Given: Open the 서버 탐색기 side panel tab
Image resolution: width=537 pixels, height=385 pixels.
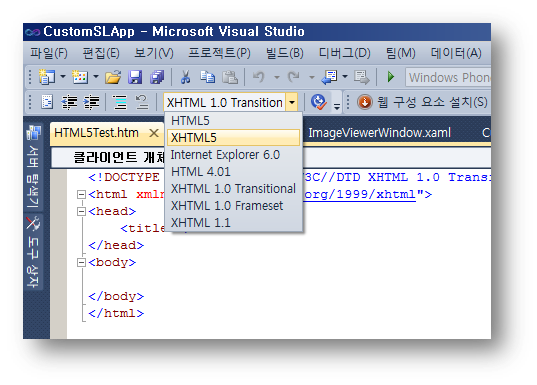Looking at the screenshot, I should pos(34,167).
